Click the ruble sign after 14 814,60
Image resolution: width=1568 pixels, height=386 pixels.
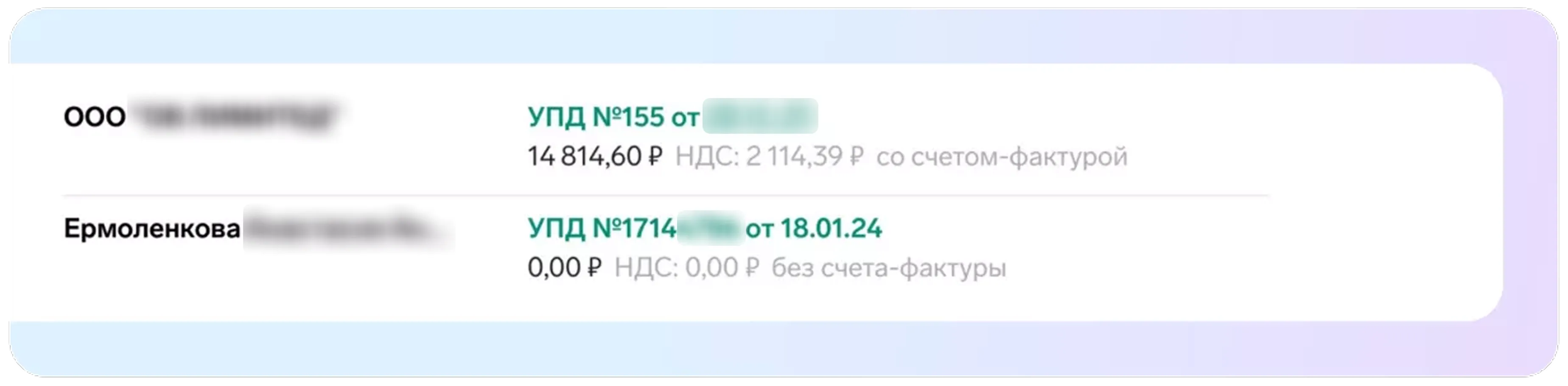point(655,157)
